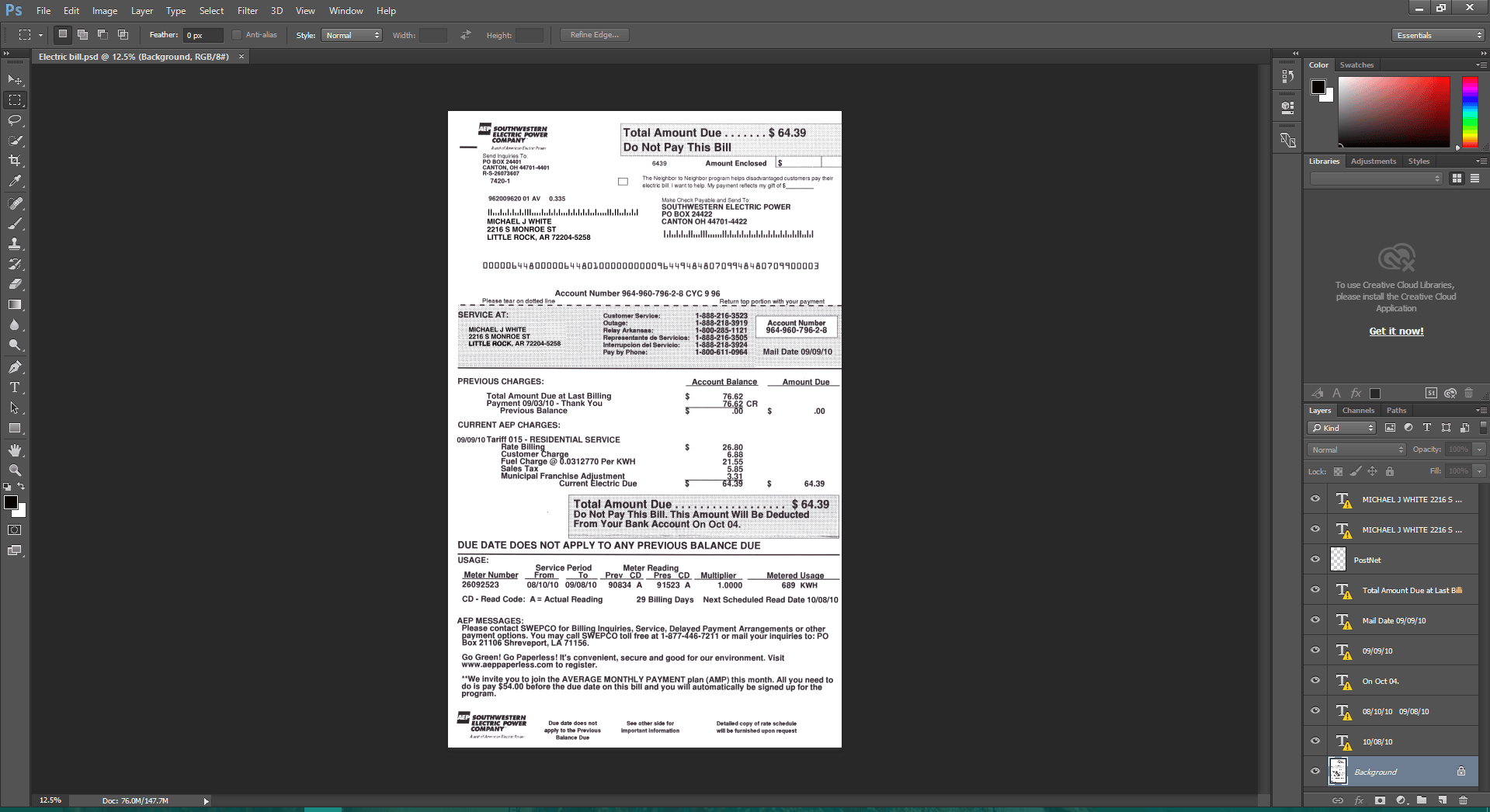Click Add to selection icon
The width and height of the screenshot is (1490, 812).
[82, 34]
